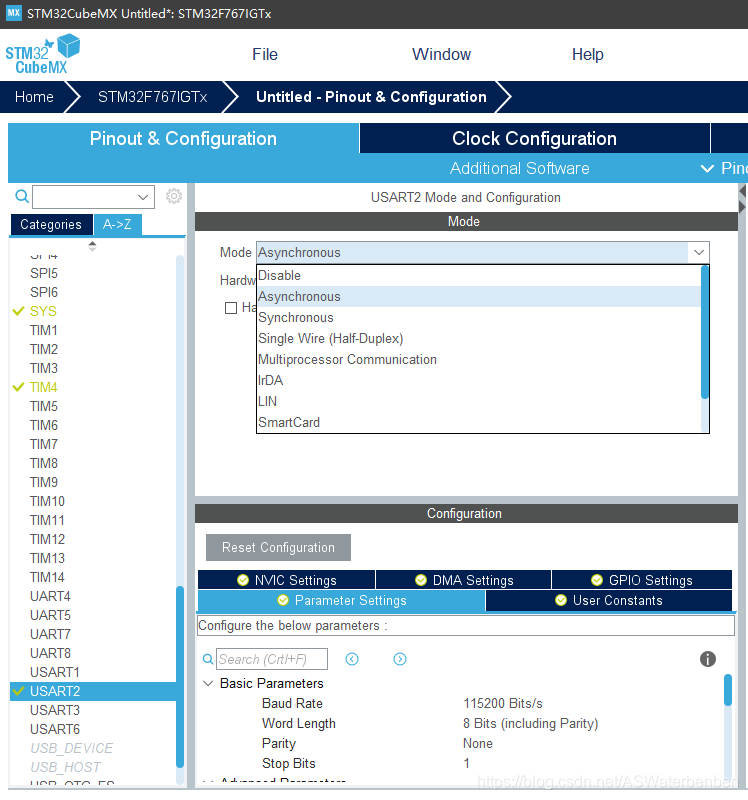
Task: Click the list sort arrows icon
Action: click(x=92, y=246)
